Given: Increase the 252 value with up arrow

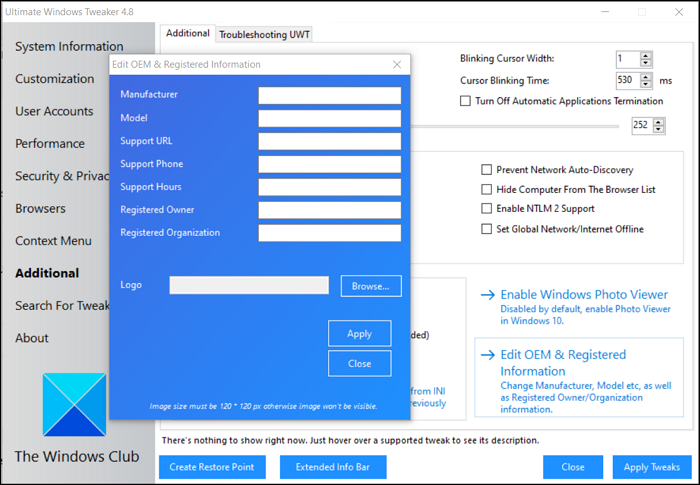Looking at the screenshot, I should click(658, 122).
